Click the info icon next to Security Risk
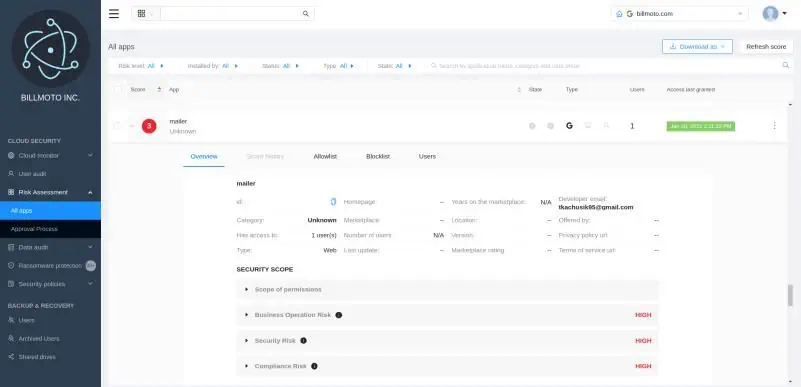 [x=303, y=341]
